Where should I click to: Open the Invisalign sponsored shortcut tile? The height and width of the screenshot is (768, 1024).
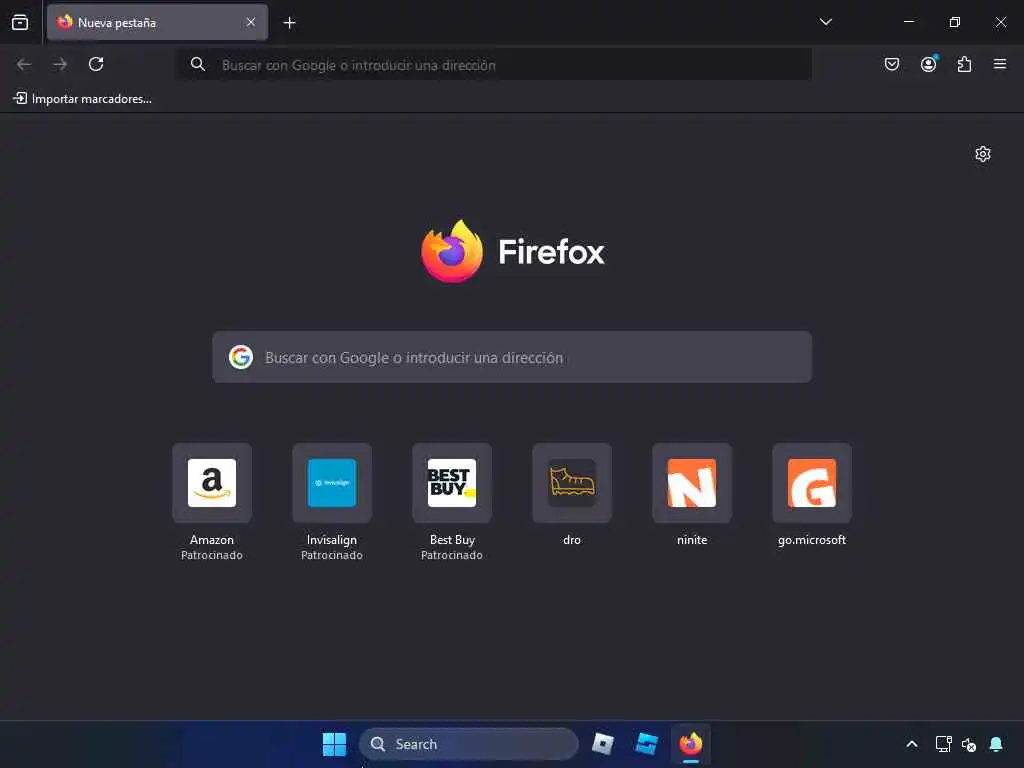tap(332, 483)
